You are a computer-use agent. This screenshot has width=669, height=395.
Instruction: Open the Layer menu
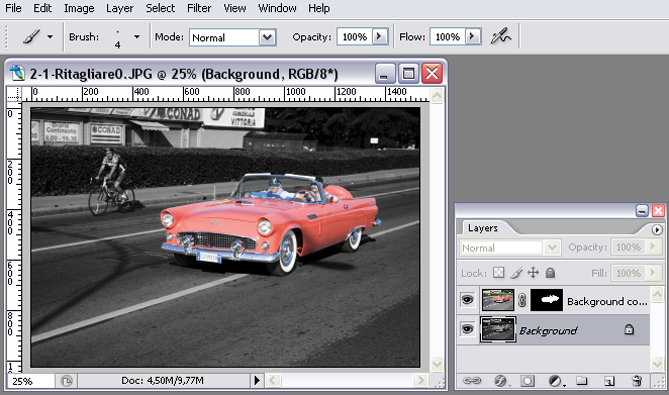coord(119,8)
